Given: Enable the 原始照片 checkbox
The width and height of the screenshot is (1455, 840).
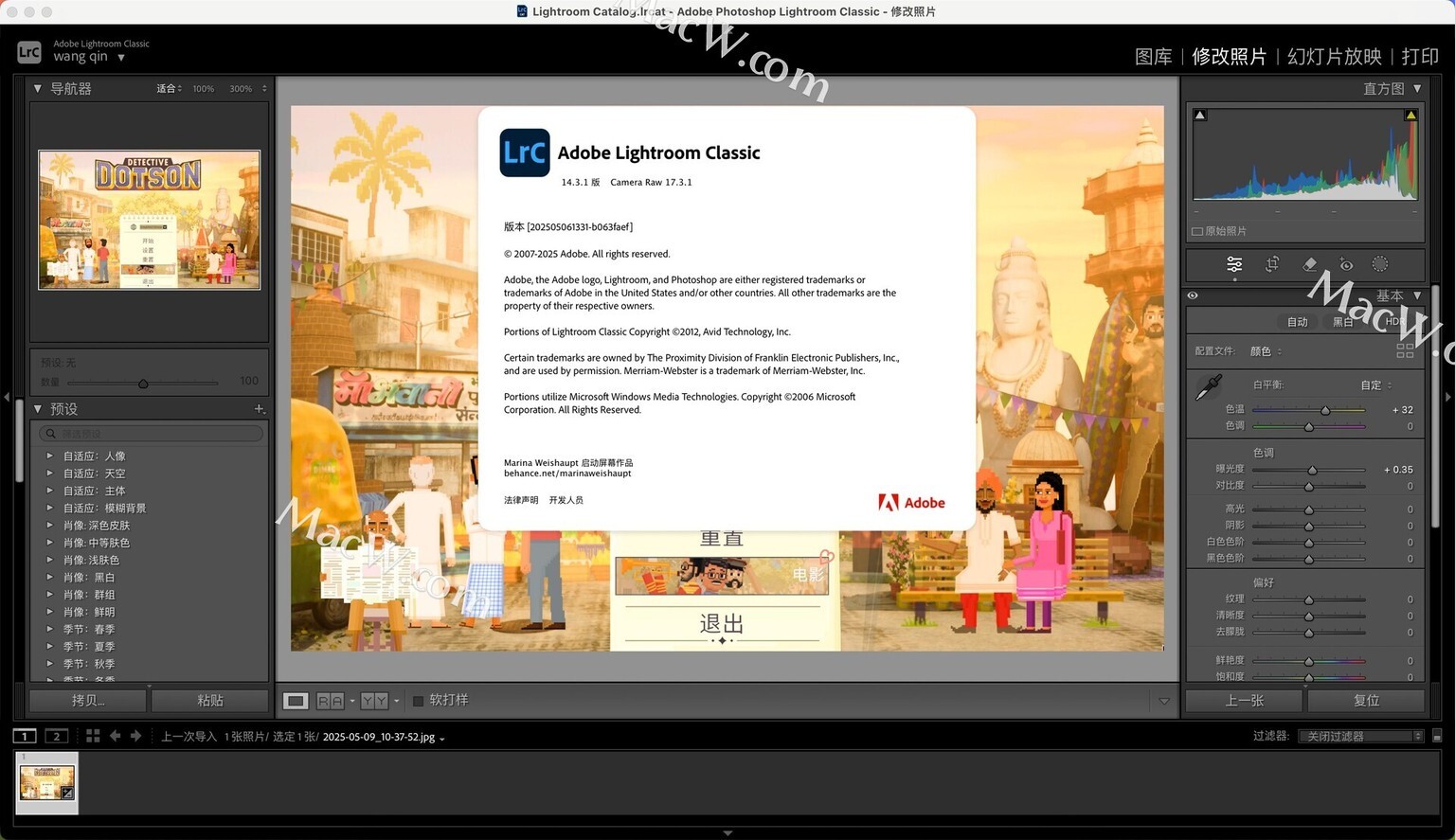Looking at the screenshot, I should point(1197,231).
